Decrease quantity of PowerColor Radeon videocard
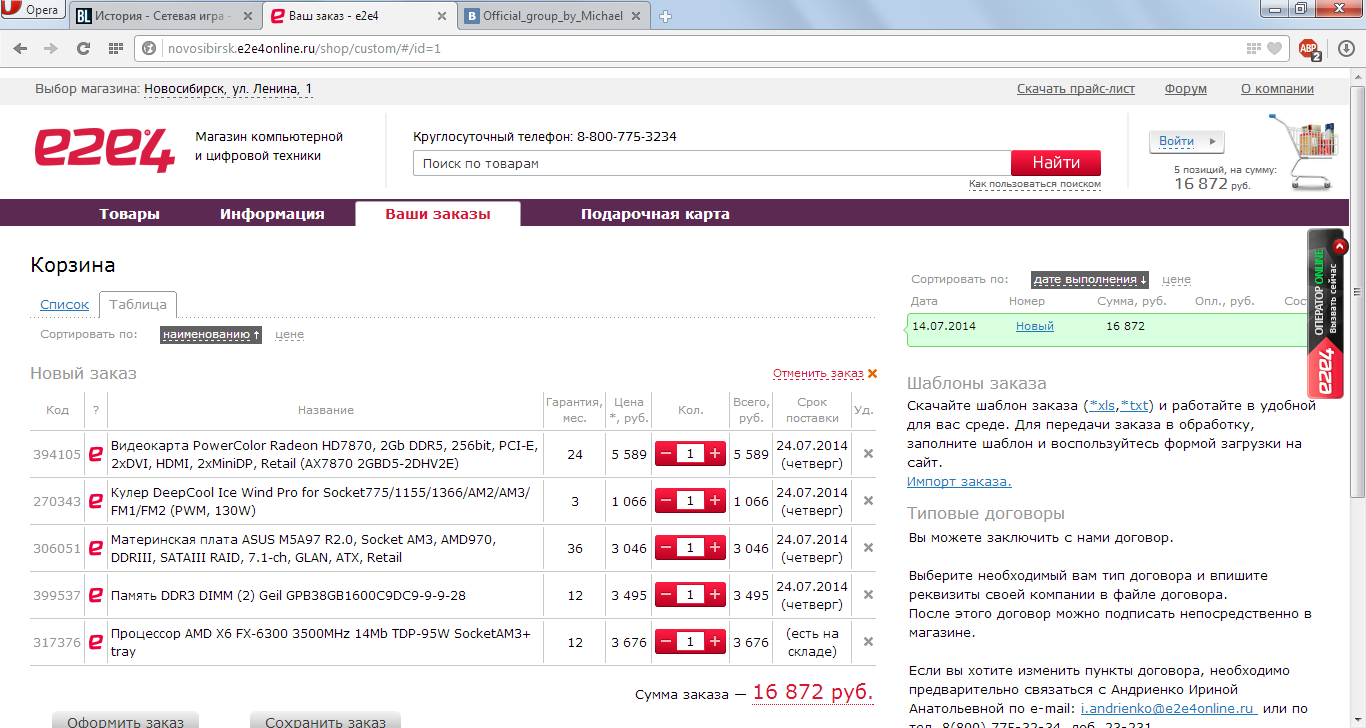1366x728 pixels. click(x=666, y=454)
